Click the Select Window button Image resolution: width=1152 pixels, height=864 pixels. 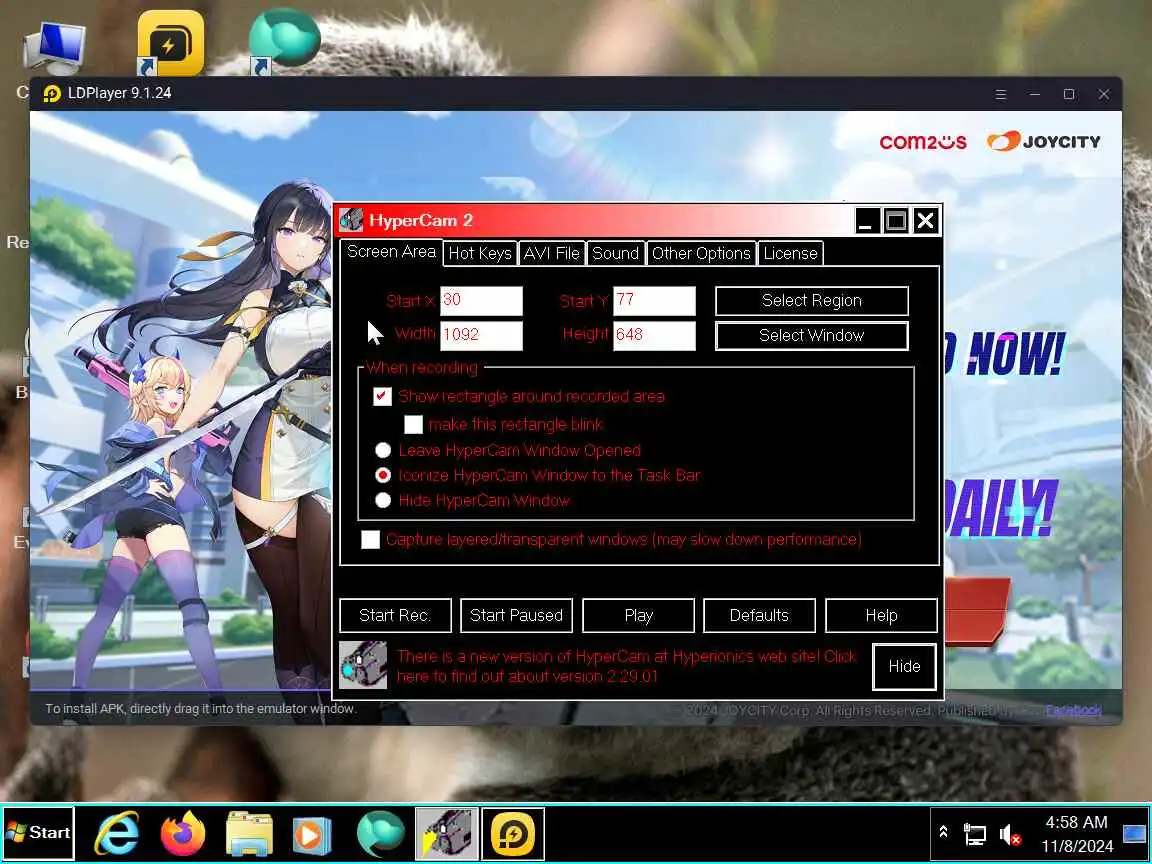(x=812, y=336)
